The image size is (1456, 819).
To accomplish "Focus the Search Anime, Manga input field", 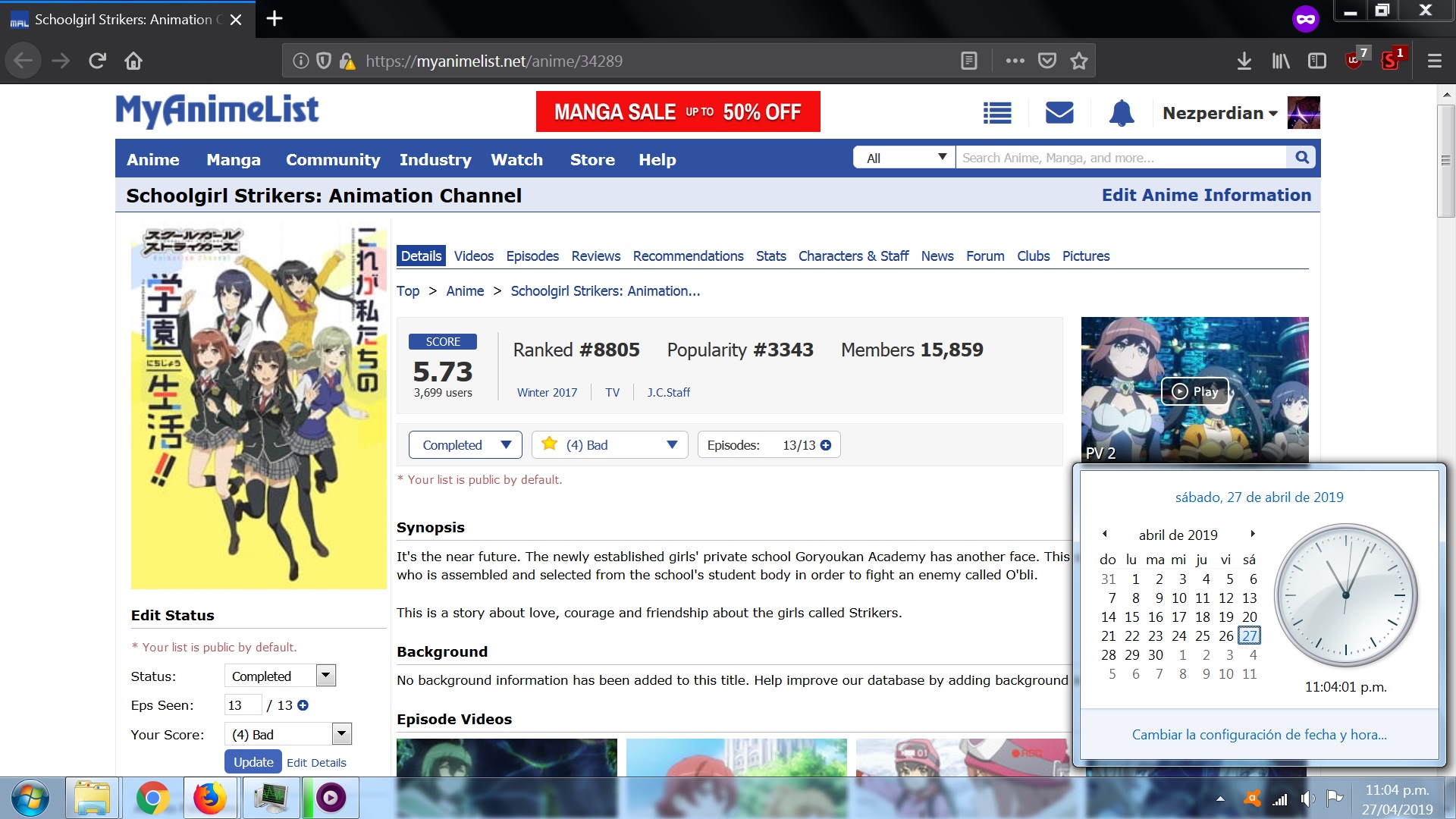I will tap(1121, 158).
